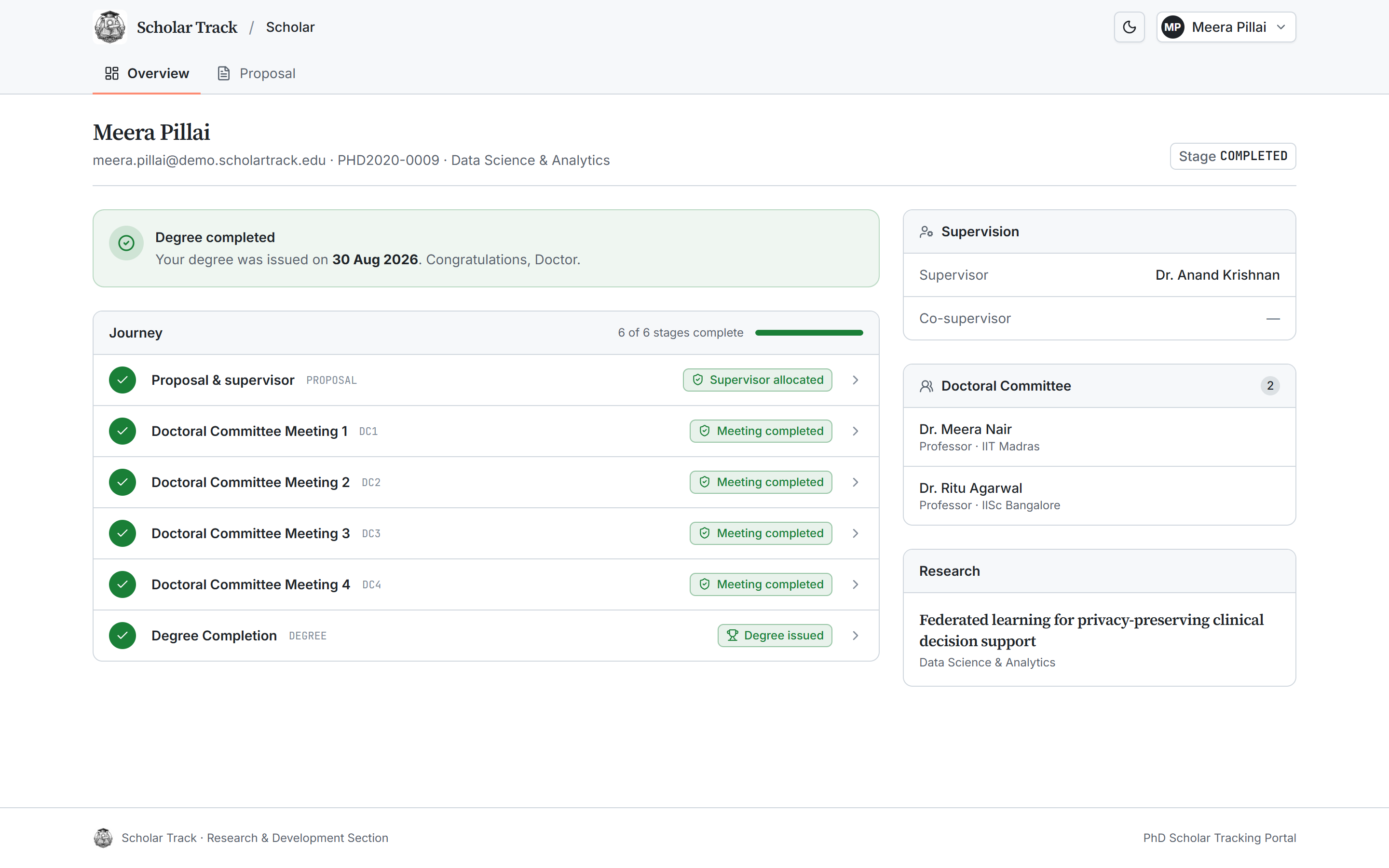Click green check icon for Doctoral Committee Meeting 4
The width and height of the screenshot is (1389, 868).
pos(122,584)
